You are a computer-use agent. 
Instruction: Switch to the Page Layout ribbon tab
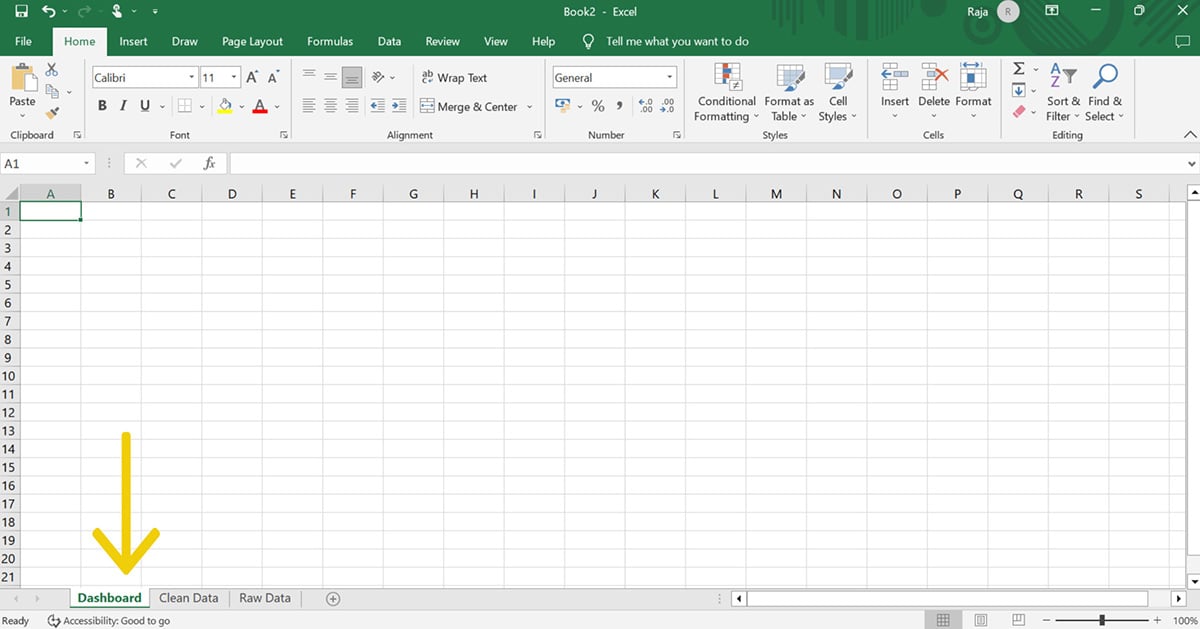(252, 41)
